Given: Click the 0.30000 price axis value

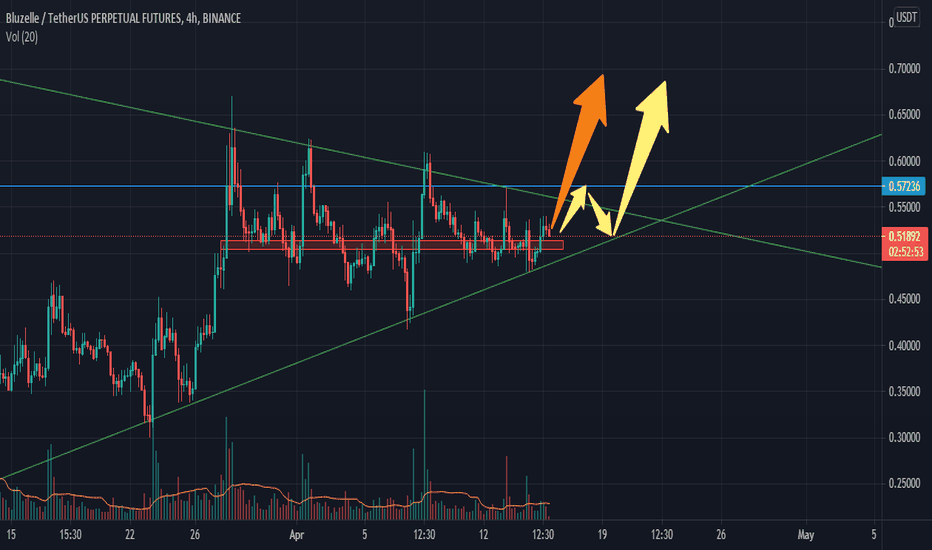Looking at the screenshot, I should click(x=904, y=438).
